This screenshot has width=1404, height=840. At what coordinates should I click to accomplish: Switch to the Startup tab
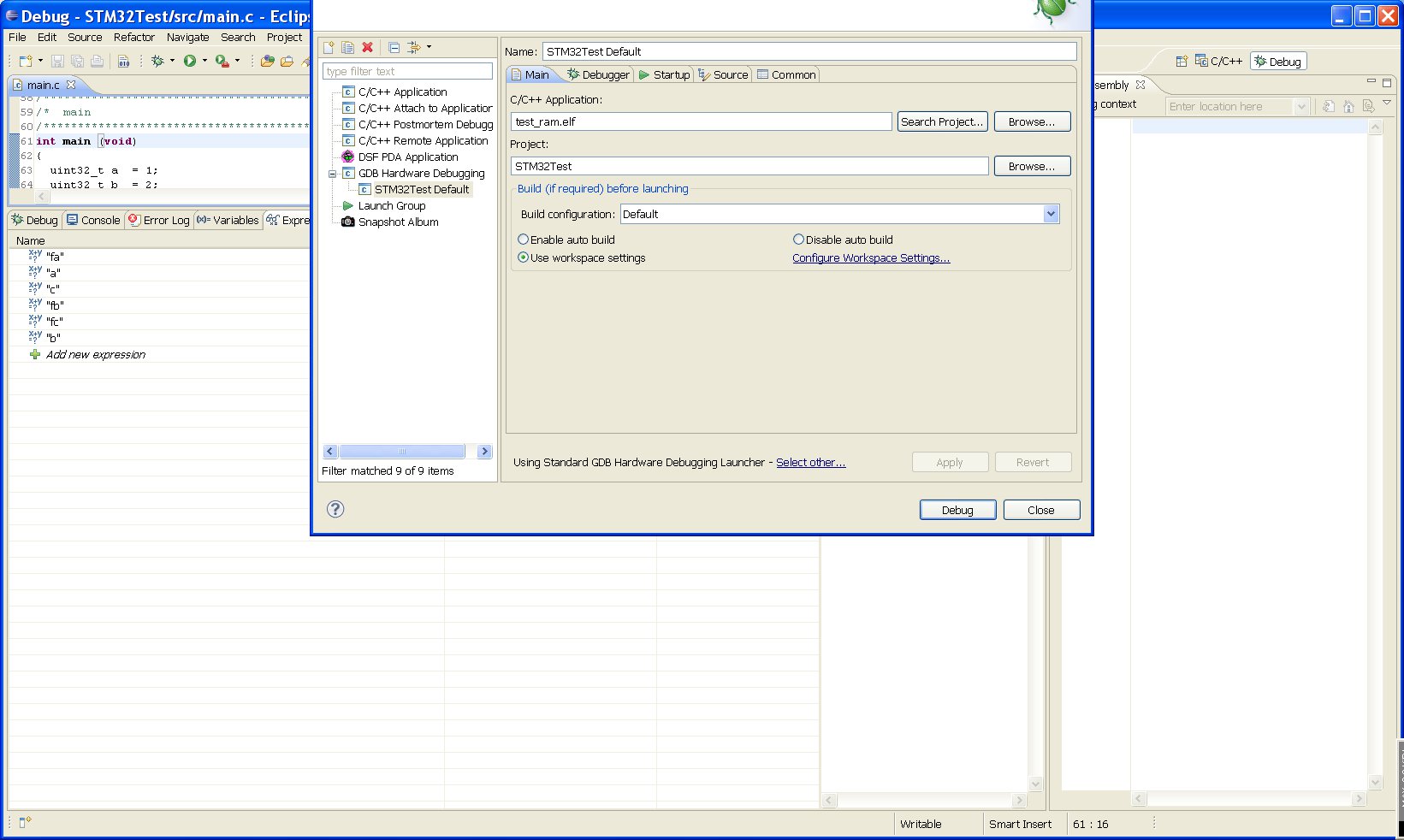664,74
